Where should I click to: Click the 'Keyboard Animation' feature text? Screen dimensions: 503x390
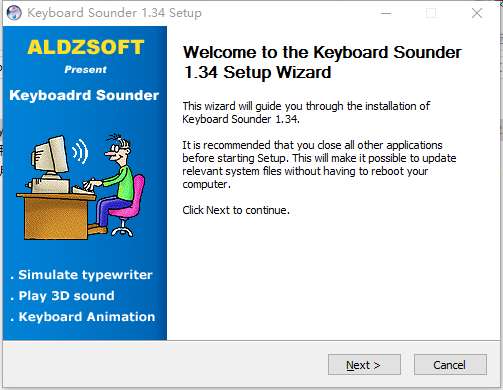click(x=87, y=317)
